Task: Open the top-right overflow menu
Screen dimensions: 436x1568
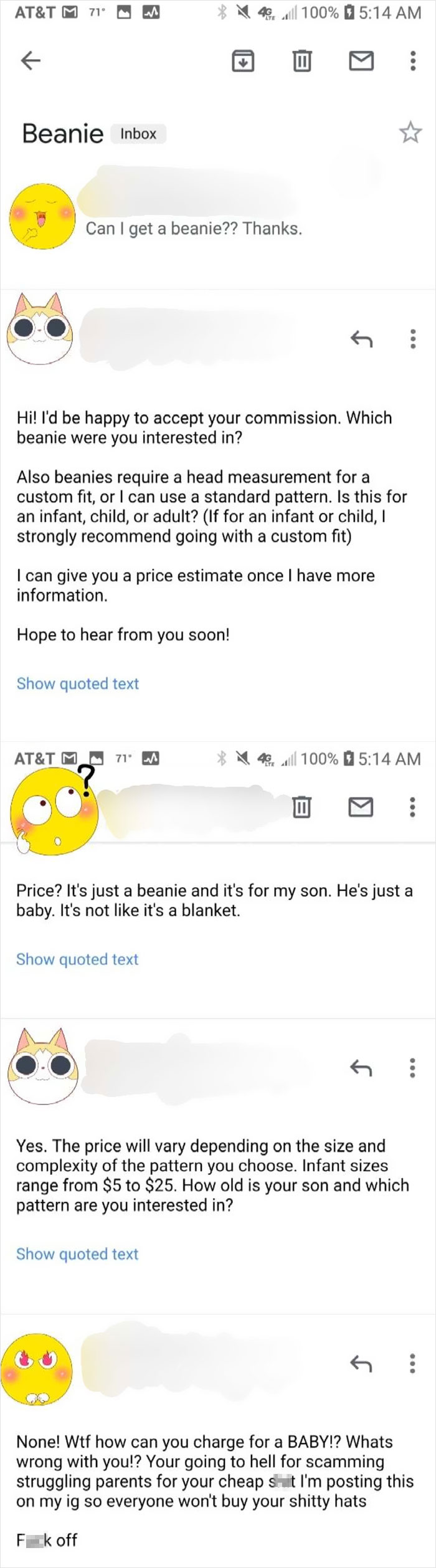Action: [x=412, y=60]
